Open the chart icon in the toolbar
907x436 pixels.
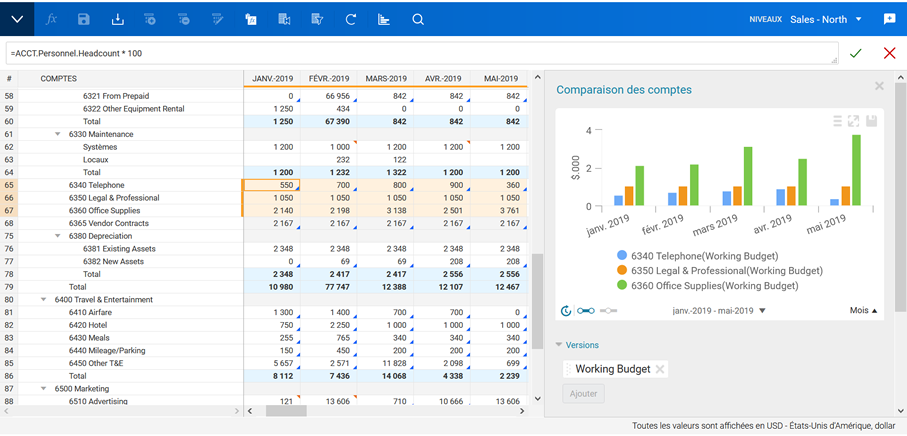click(x=384, y=19)
